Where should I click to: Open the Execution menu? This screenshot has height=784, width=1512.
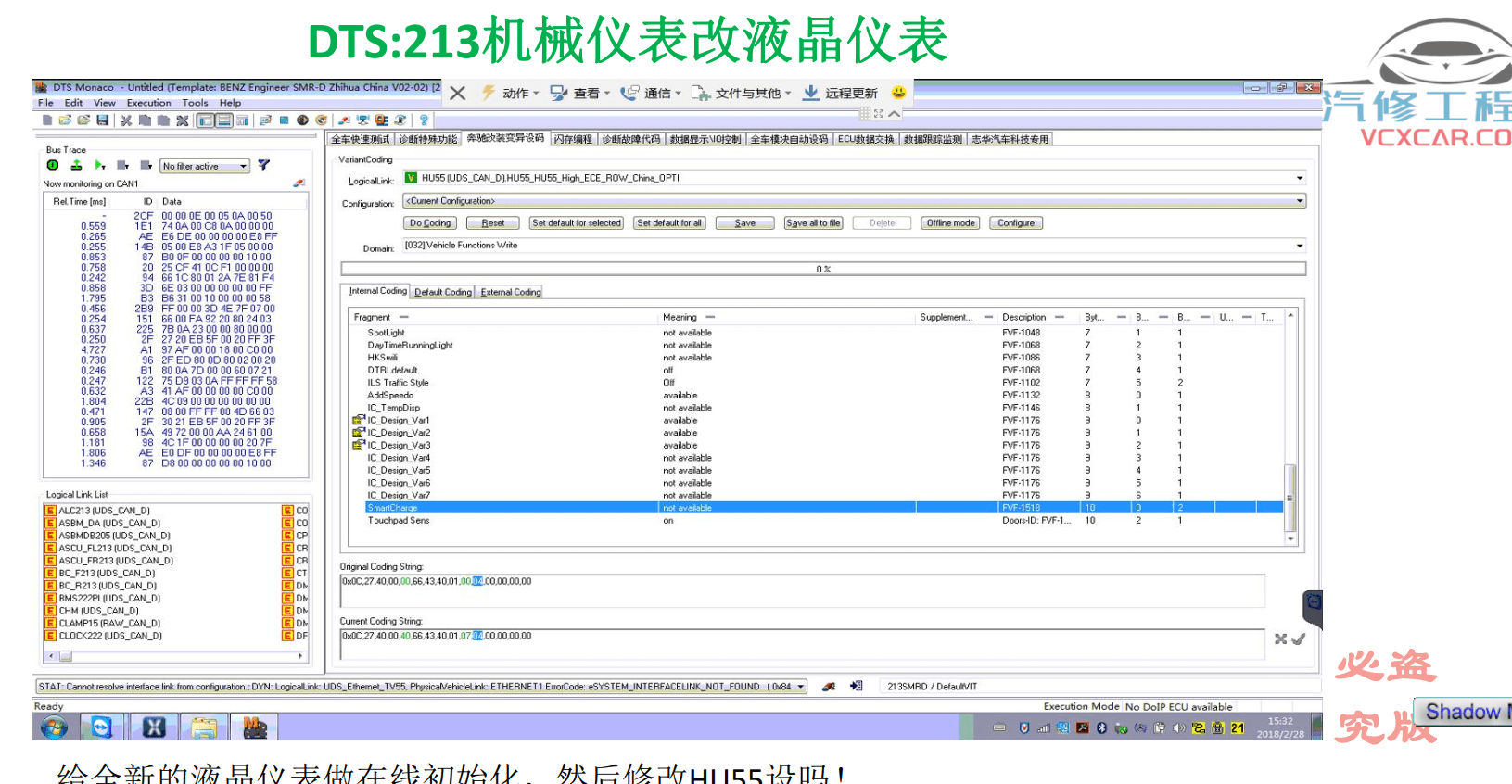[148, 103]
